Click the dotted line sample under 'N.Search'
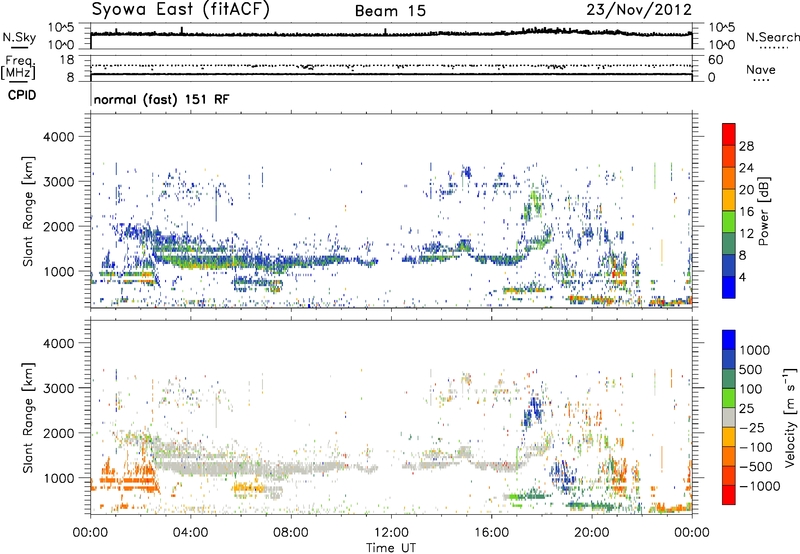Viewport: 800px width, 554px height. point(774,48)
